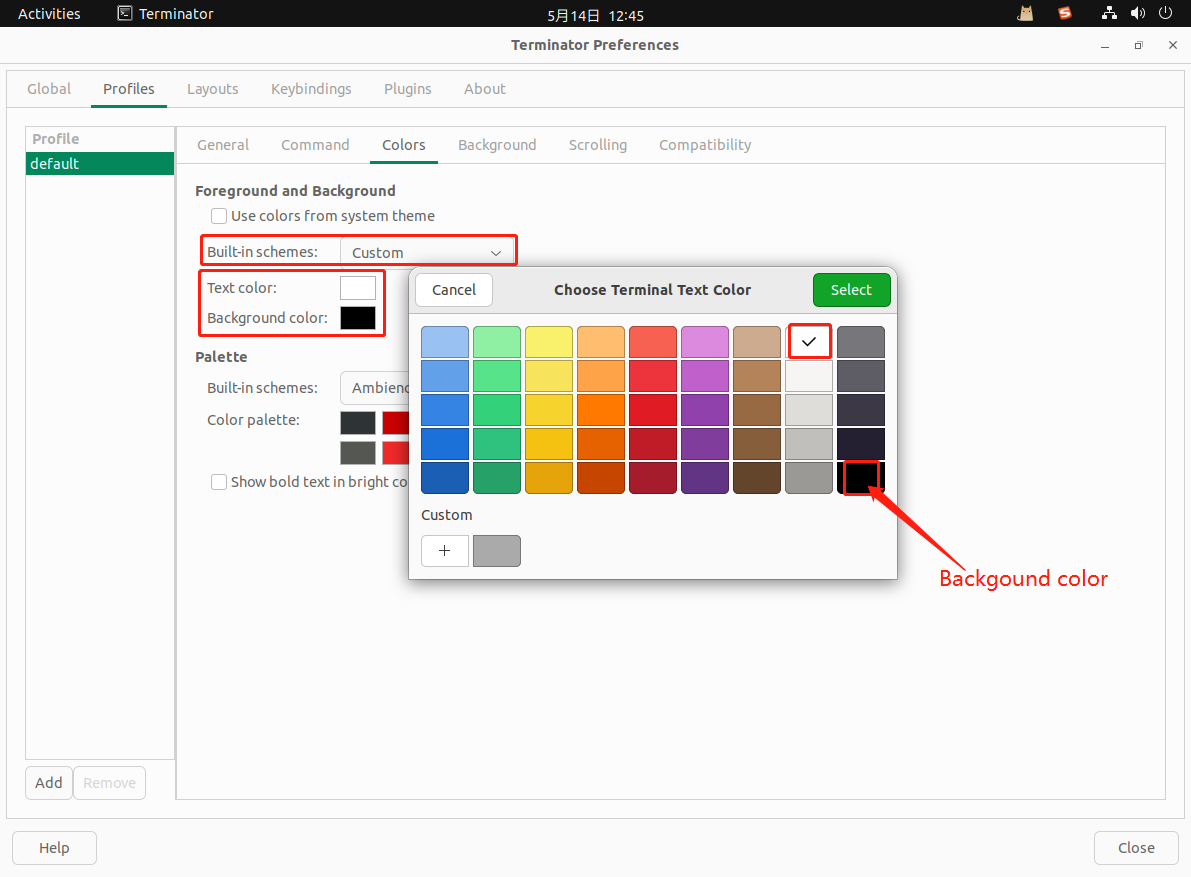Choose the lightest brown swatch
This screenshot has width=1191, height=877.
coord(757,342)
